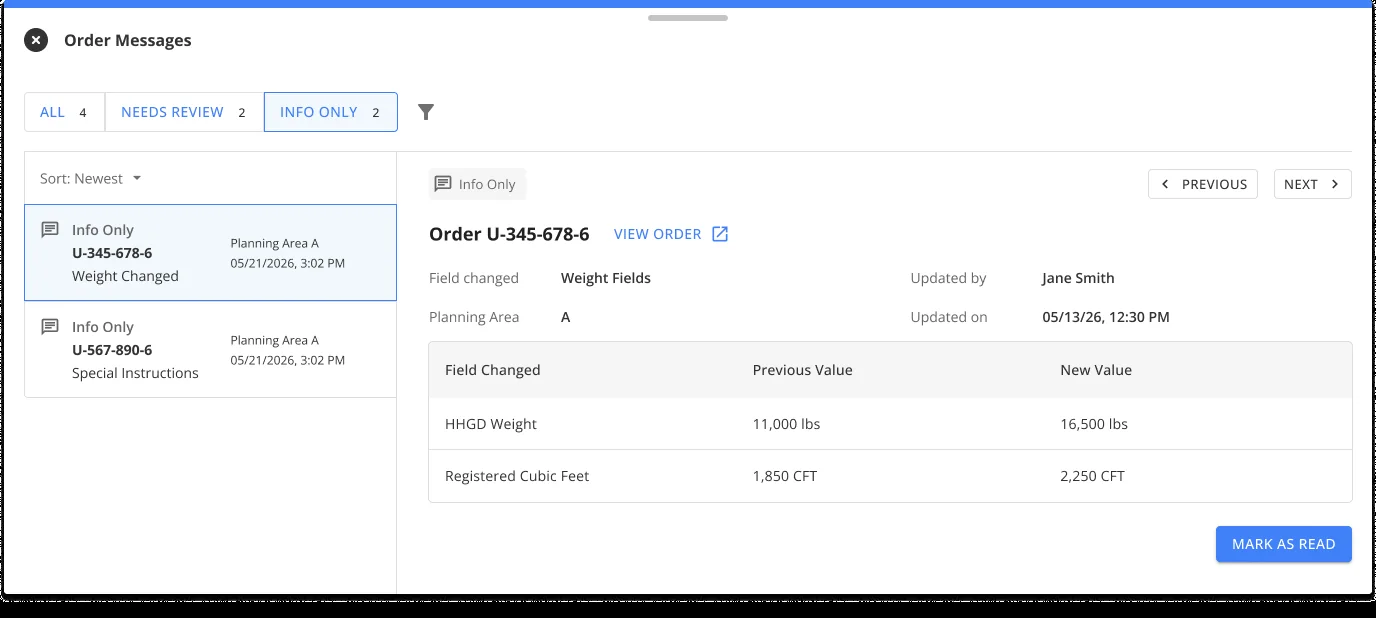Image resolution: width=1376 pixels, height=618 pixels.
Task: Click the HHGD Weight cell
Action: pos(491,424)
